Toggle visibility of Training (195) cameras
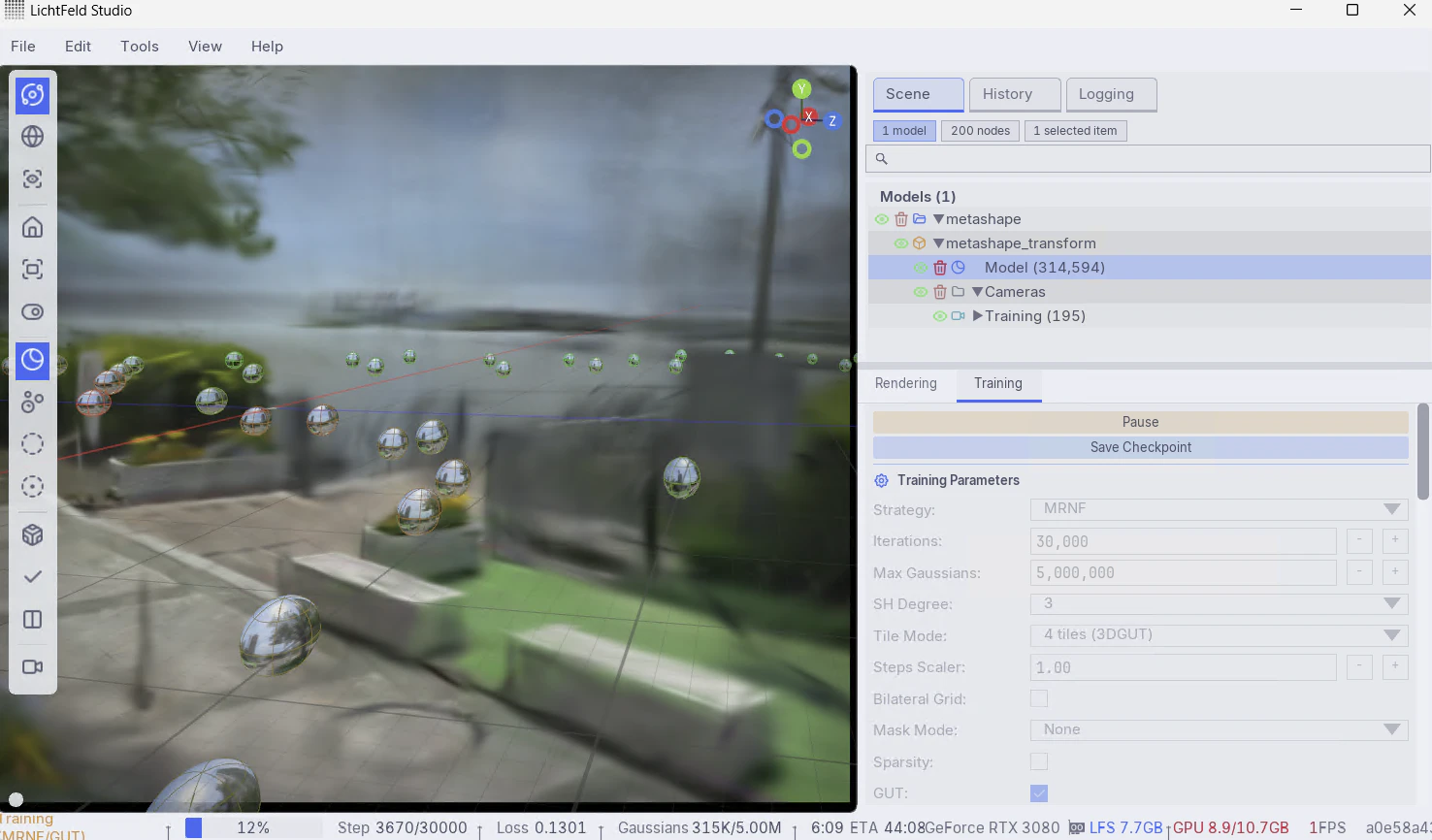Image resolution: width=1432 pixels, height=840 pixels. 939,316
